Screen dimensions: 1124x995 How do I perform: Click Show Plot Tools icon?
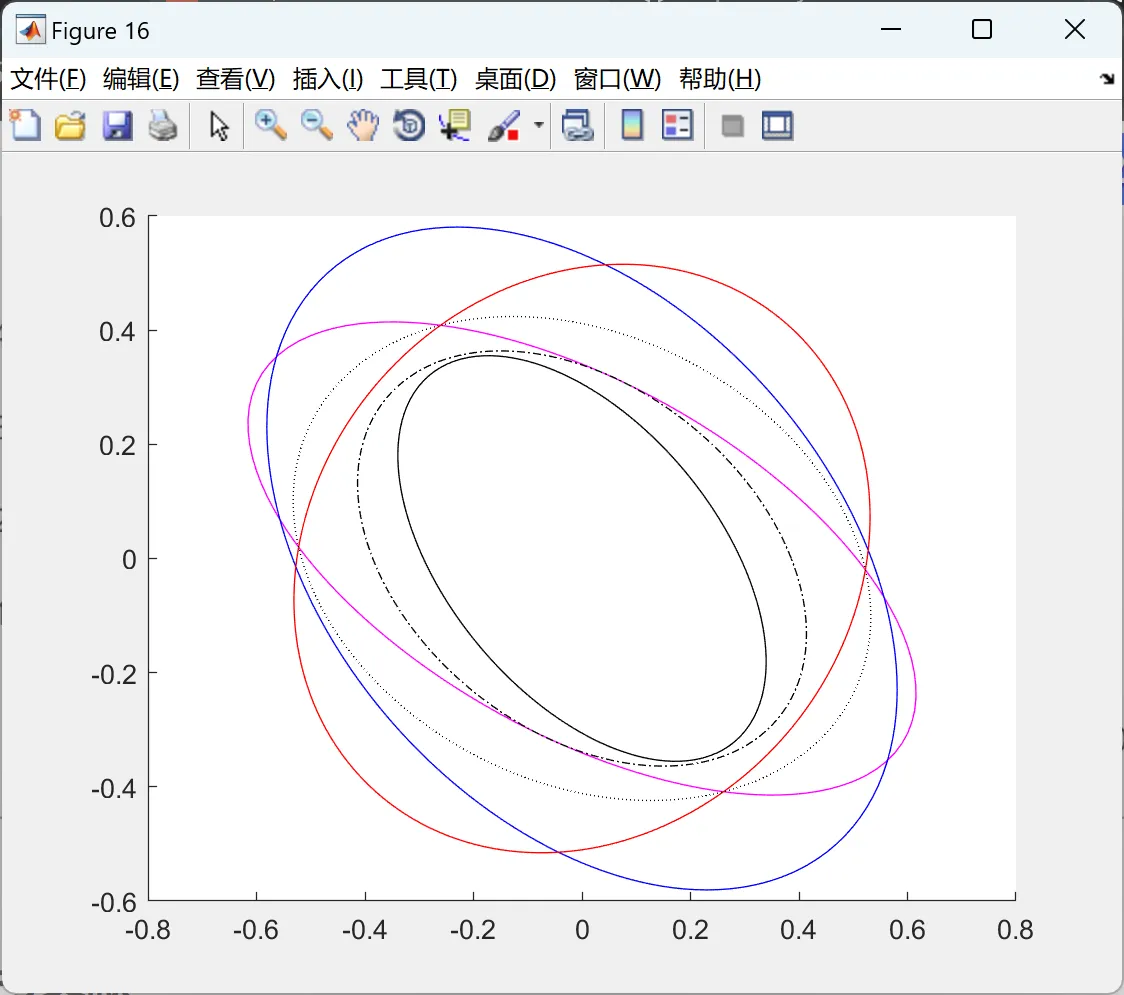(x=777, y=125)
